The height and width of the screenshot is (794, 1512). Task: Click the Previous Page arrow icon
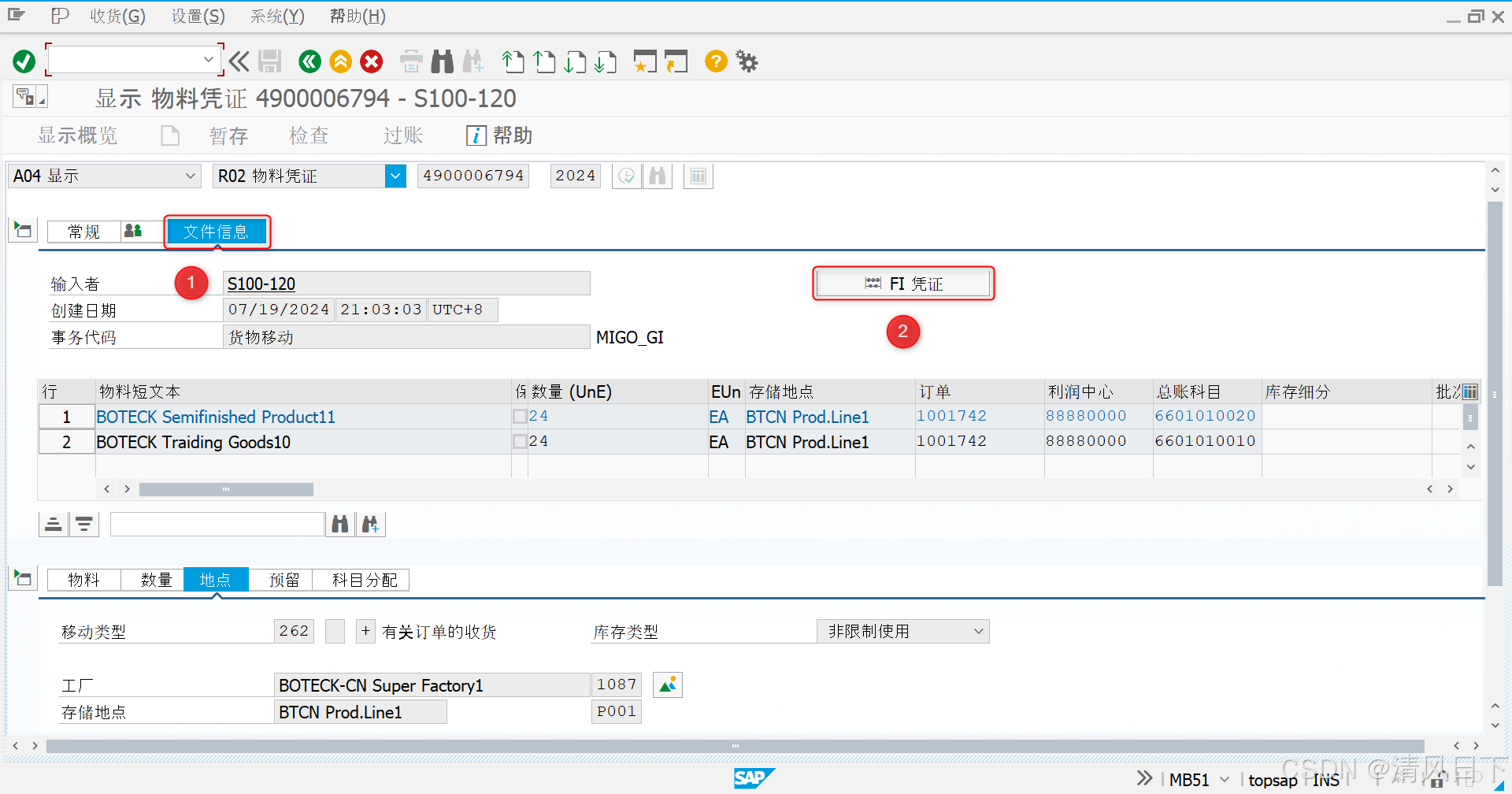point(544,61)
